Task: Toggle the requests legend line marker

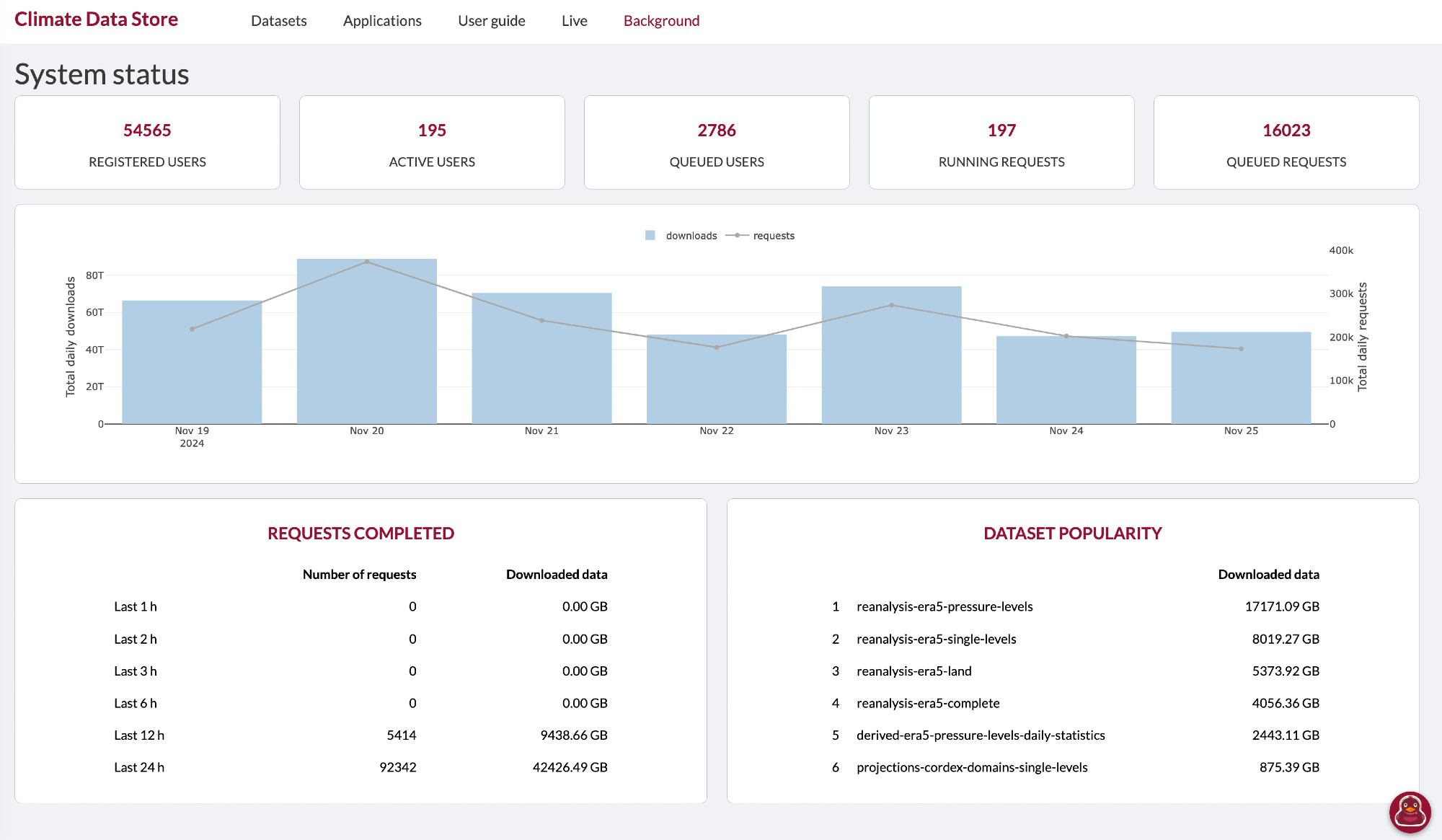Action: 737,235
